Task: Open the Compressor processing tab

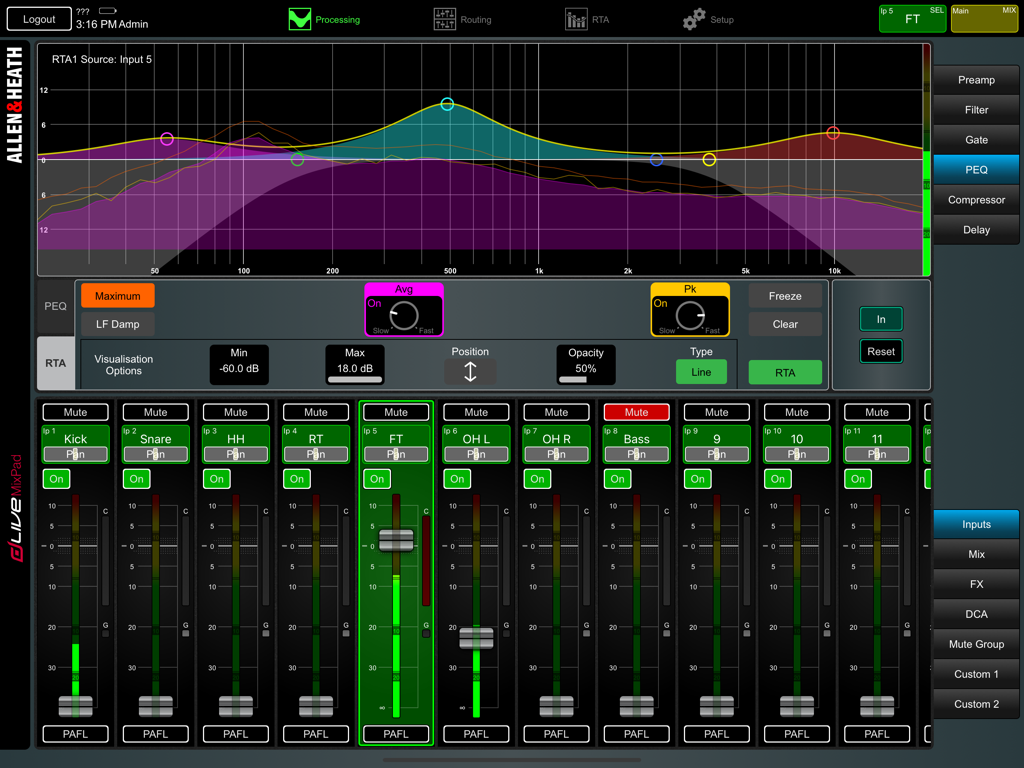Action: pos(976,199)
